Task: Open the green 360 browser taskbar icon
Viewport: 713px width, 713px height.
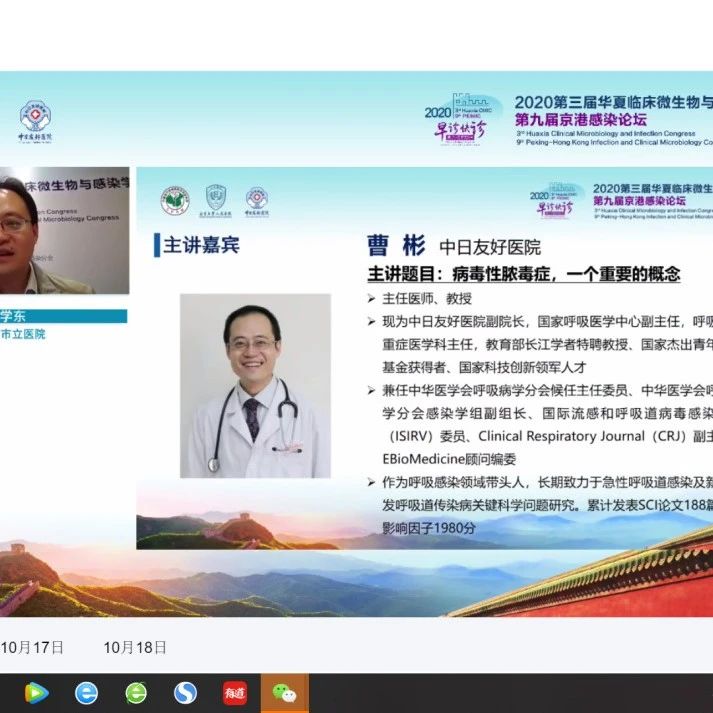Action: [136, 692]
